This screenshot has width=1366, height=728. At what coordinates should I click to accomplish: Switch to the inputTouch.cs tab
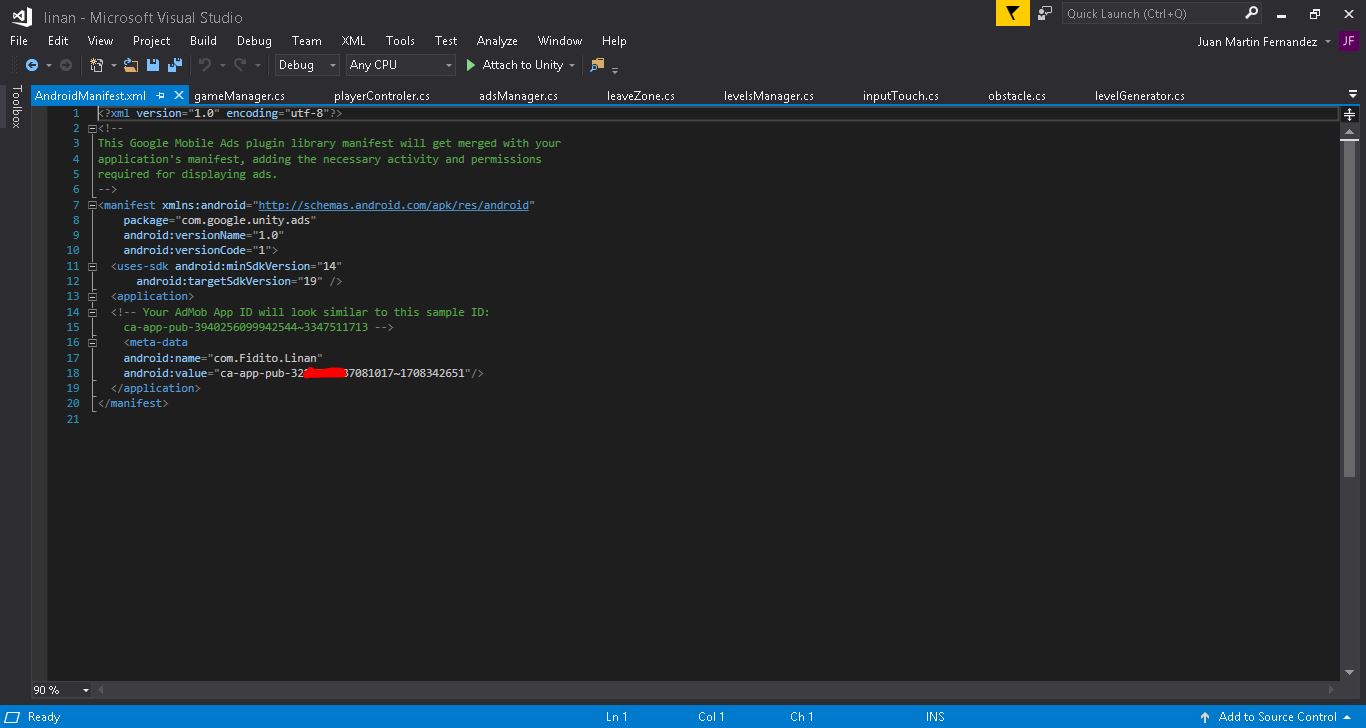point(900,96)
